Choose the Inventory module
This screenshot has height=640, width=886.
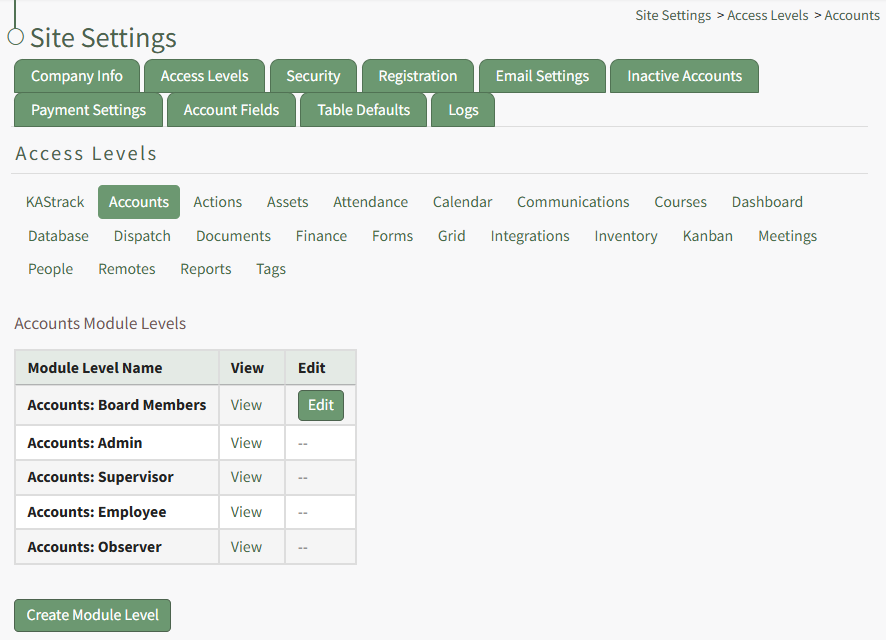[626, 236]
